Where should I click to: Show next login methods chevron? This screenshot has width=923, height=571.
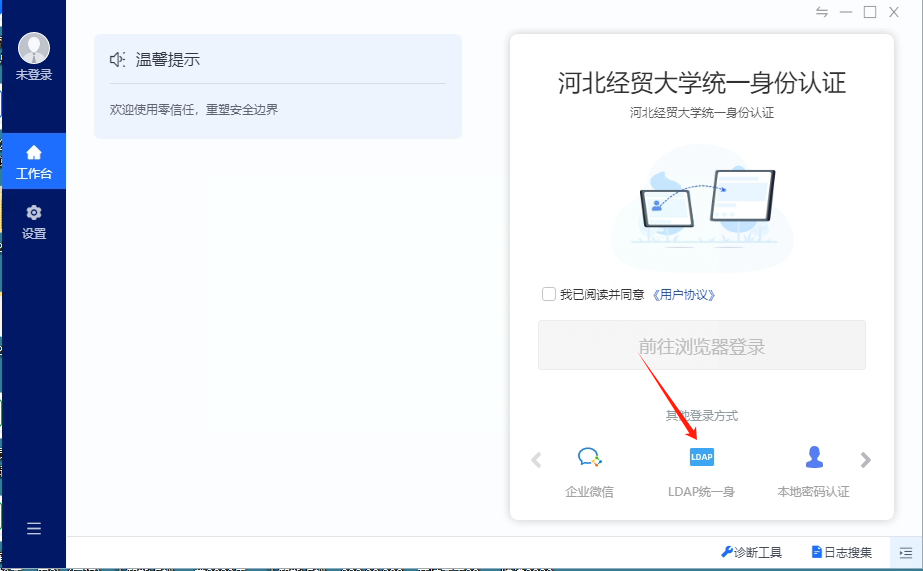865,460
